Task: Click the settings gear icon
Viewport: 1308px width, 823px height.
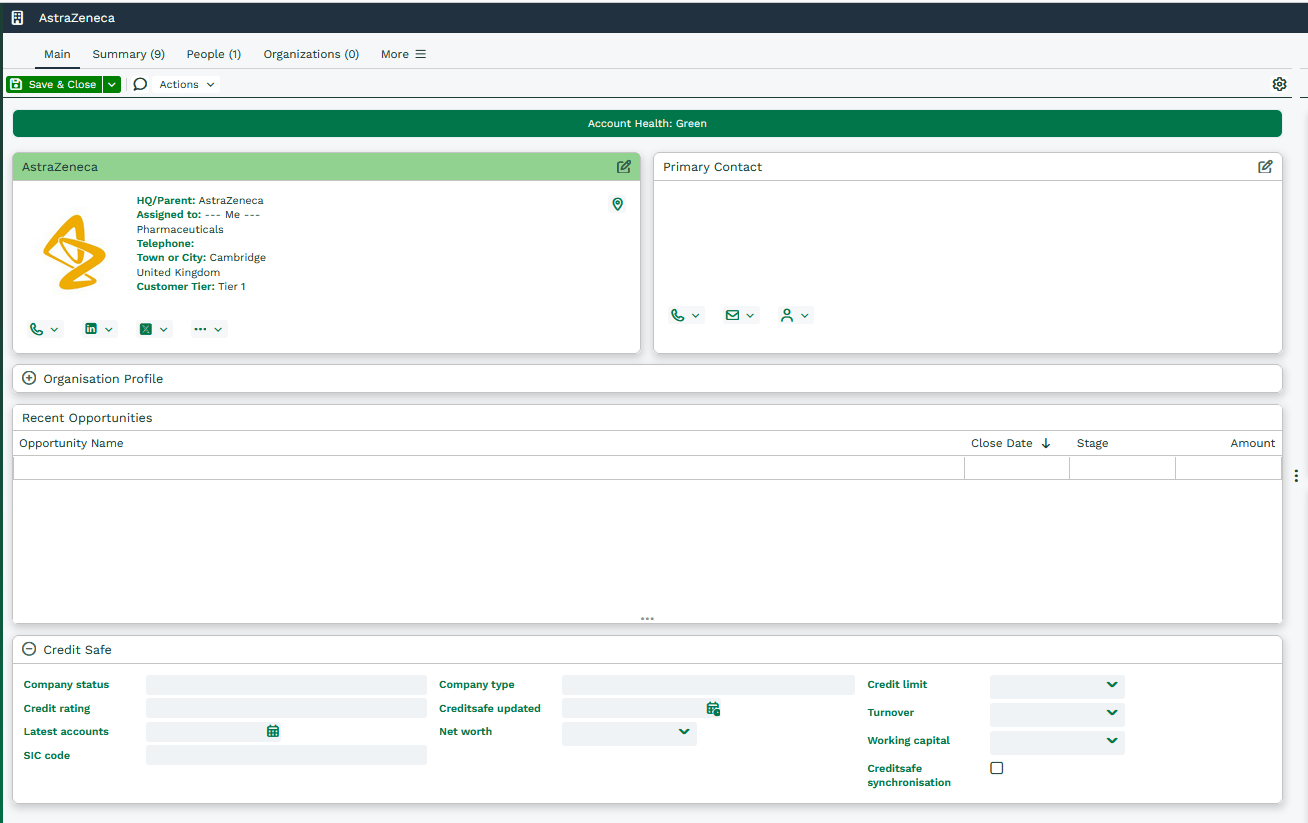Action: click(x=1279, y=84)
